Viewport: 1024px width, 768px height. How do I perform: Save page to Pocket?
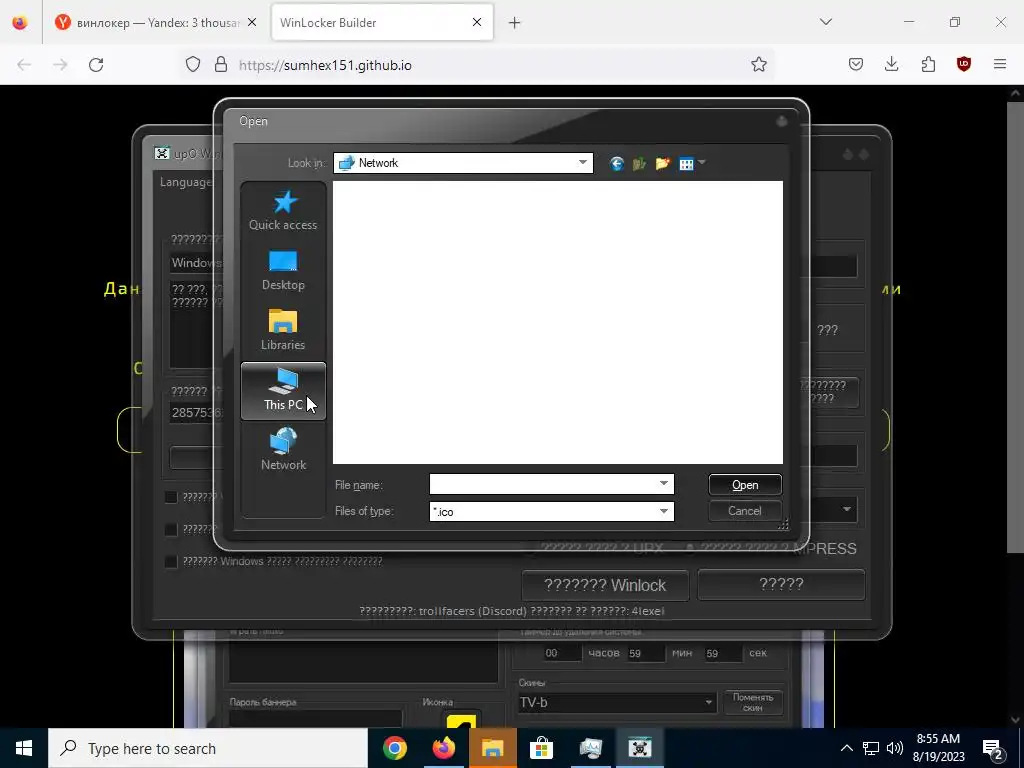click(856, 65)
